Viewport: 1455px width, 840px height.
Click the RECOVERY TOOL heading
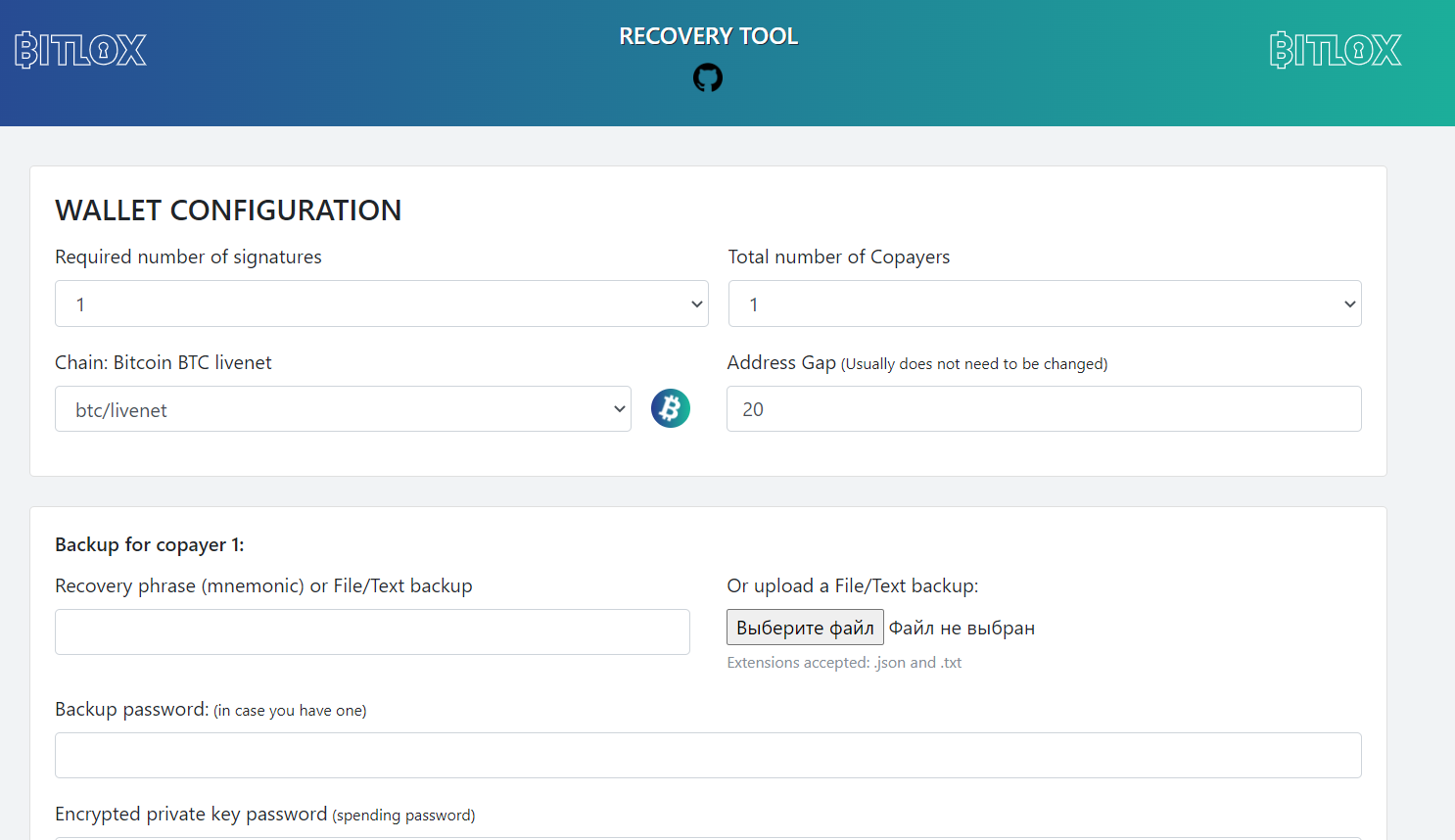tap(709, 36)
